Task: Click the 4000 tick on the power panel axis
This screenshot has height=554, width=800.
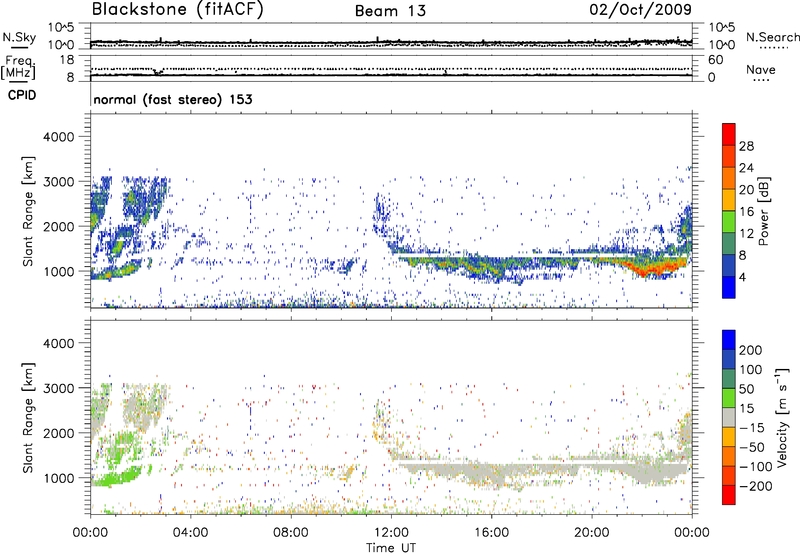Action: coord(59,137)
